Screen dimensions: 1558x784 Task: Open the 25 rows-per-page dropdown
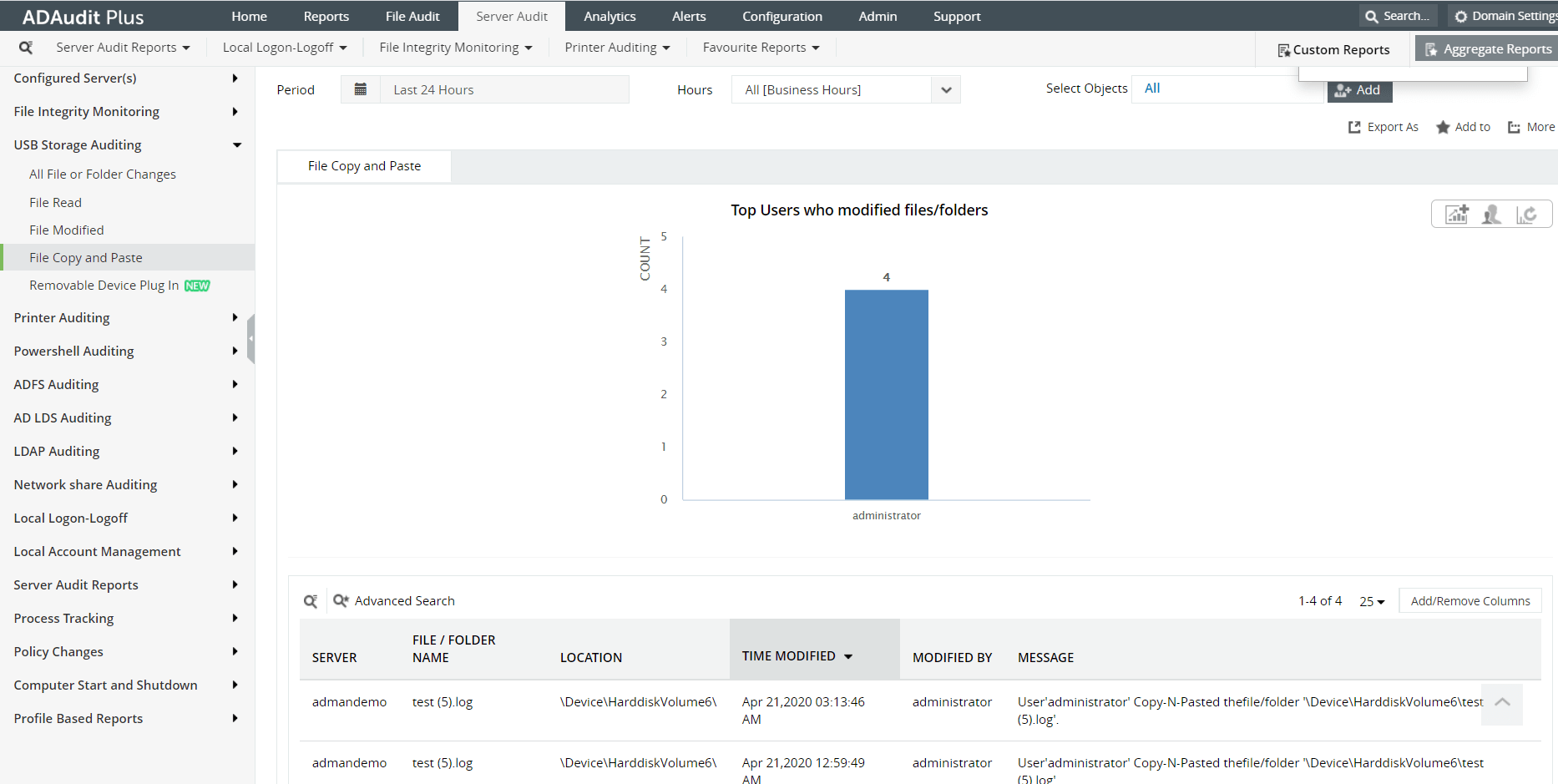click(x=1372, y=601)
